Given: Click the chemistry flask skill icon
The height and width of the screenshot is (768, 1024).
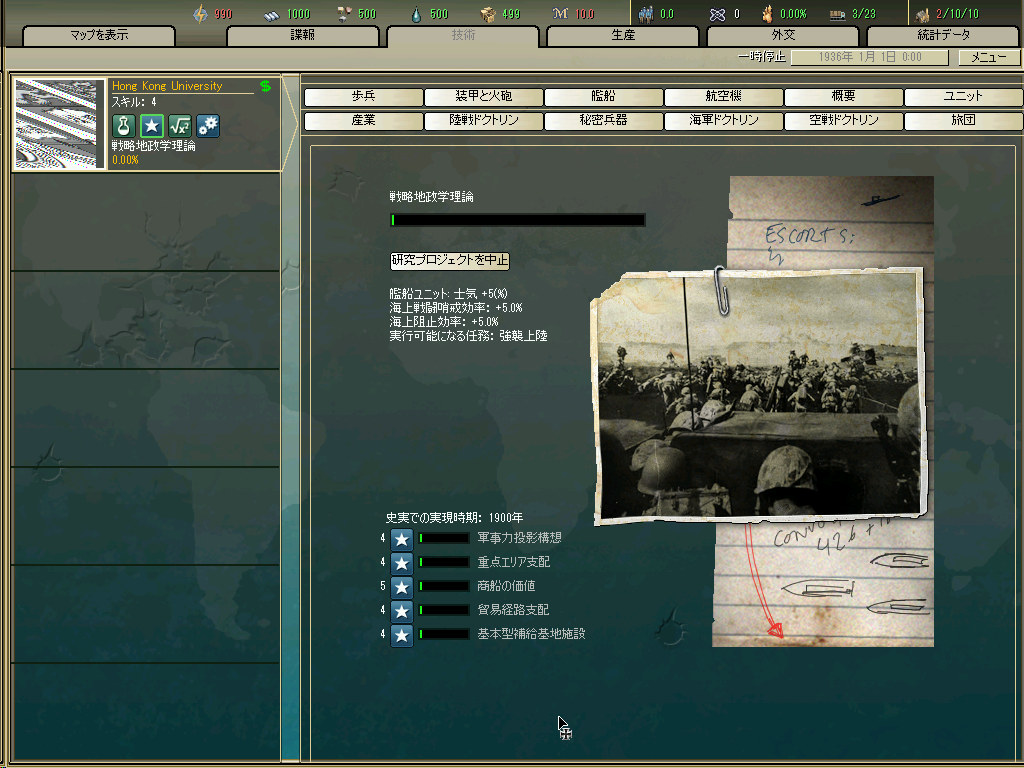Looking at the screenshot, I should (123, 126).
